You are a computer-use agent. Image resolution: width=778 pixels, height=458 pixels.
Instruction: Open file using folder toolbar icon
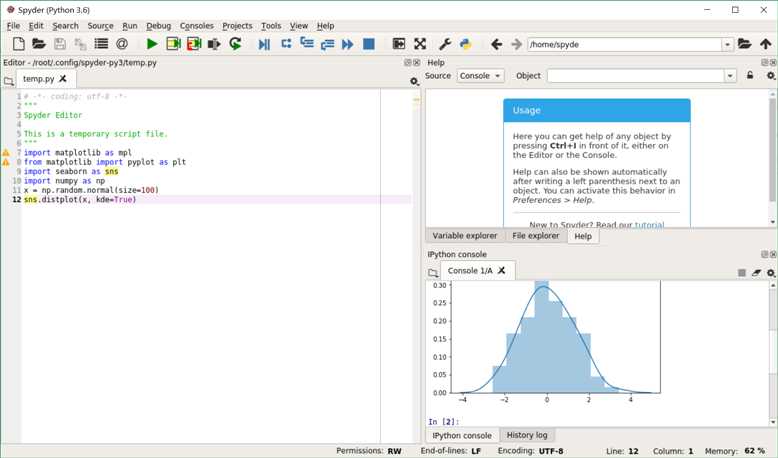click(39, 44)
